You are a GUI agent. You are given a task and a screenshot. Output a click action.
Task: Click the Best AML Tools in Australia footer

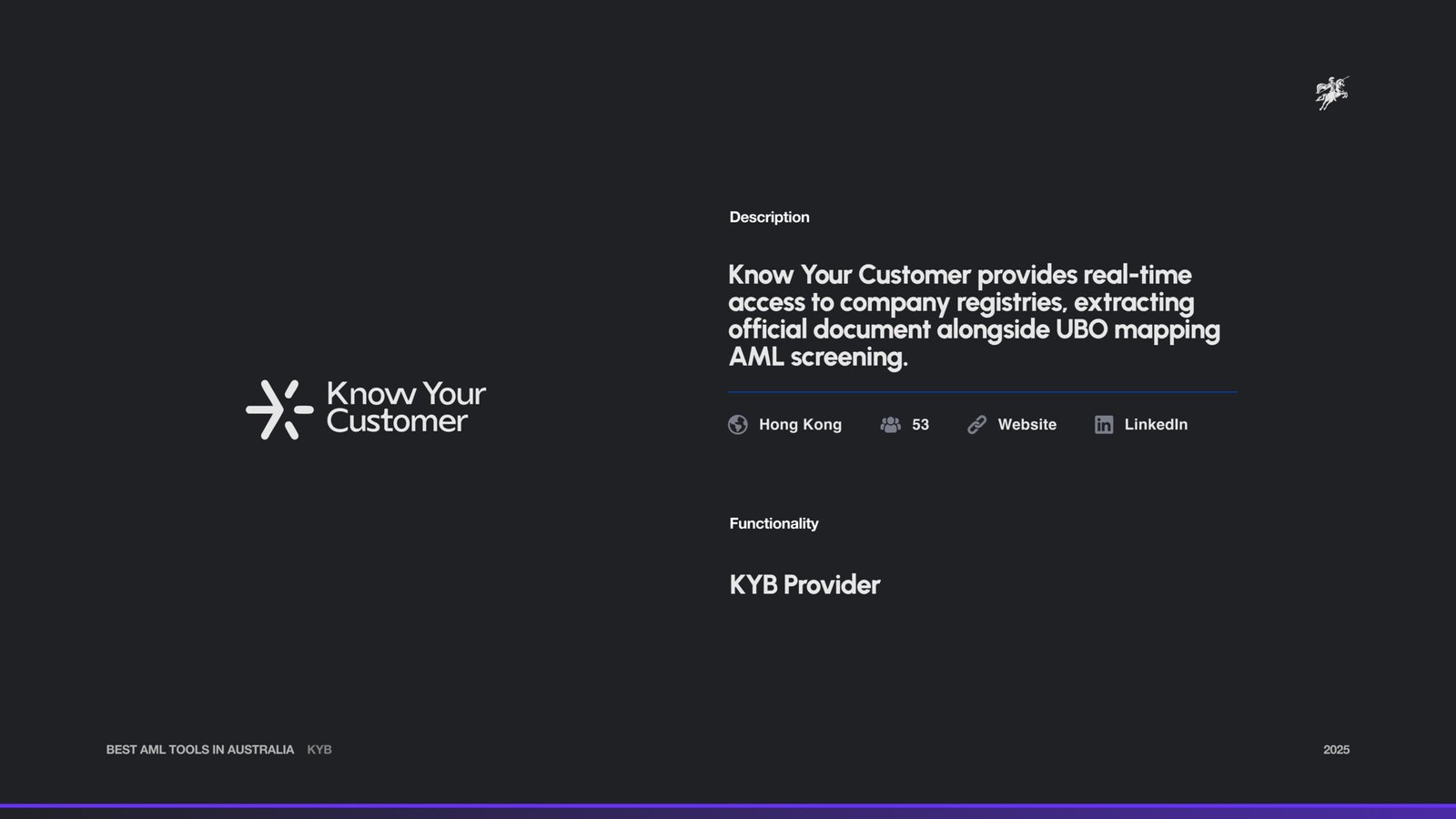(200, 750)
